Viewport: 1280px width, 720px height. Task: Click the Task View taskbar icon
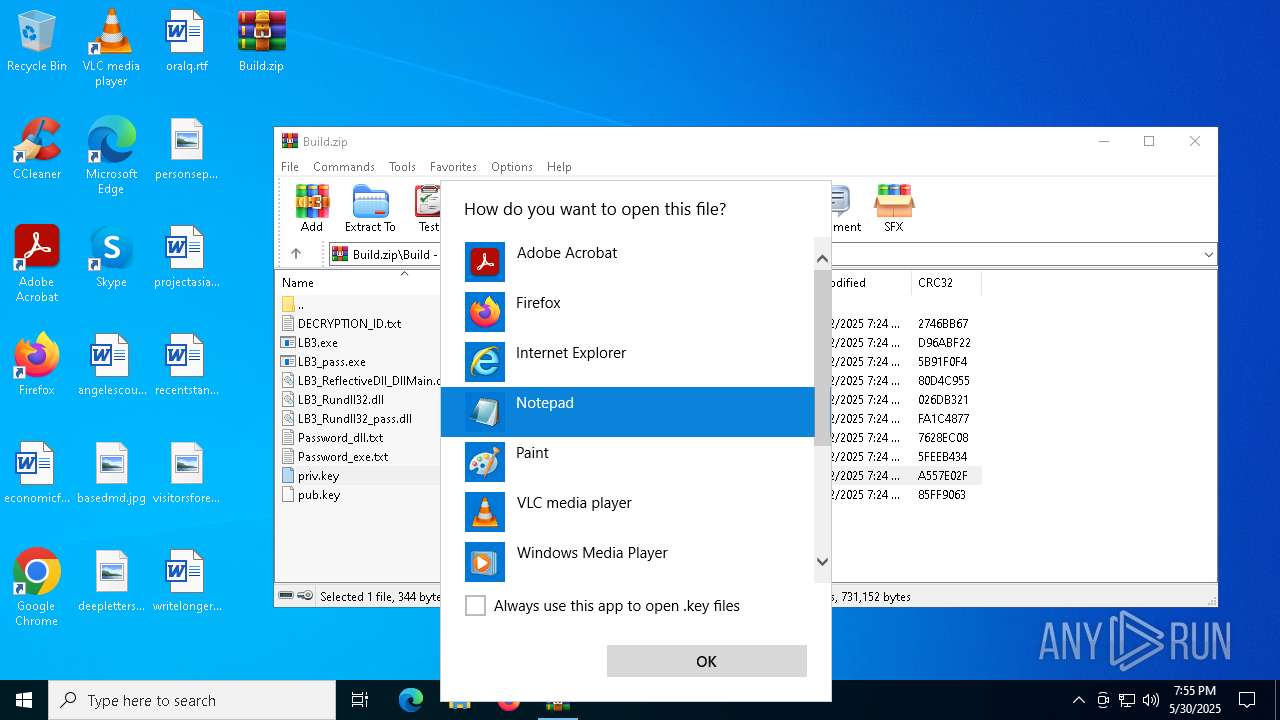pyautogui.click(x=360, y=700)
